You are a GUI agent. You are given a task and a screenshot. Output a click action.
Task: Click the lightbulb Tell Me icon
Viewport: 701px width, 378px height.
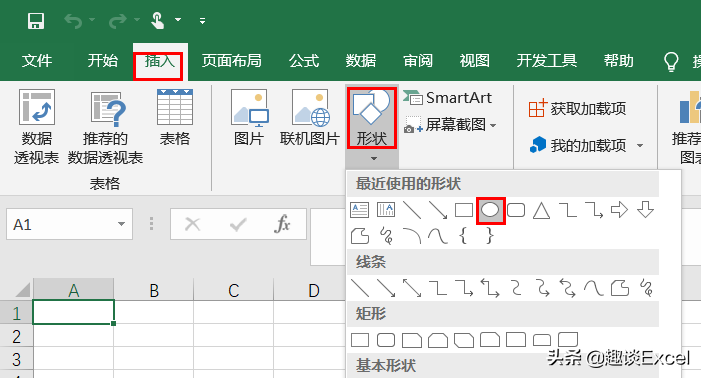(671, 62)
